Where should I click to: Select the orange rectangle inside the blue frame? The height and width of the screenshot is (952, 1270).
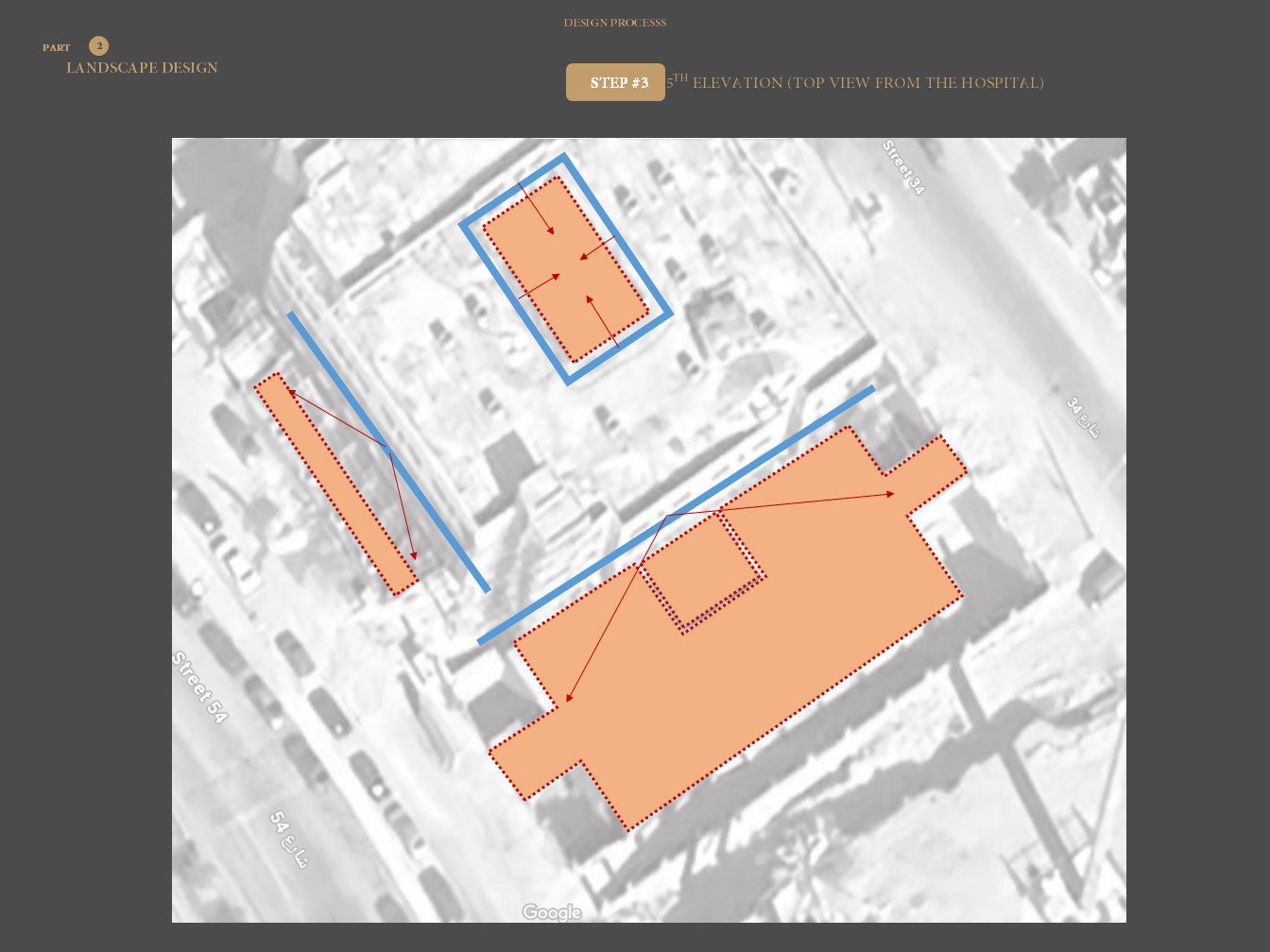point(565,269)
